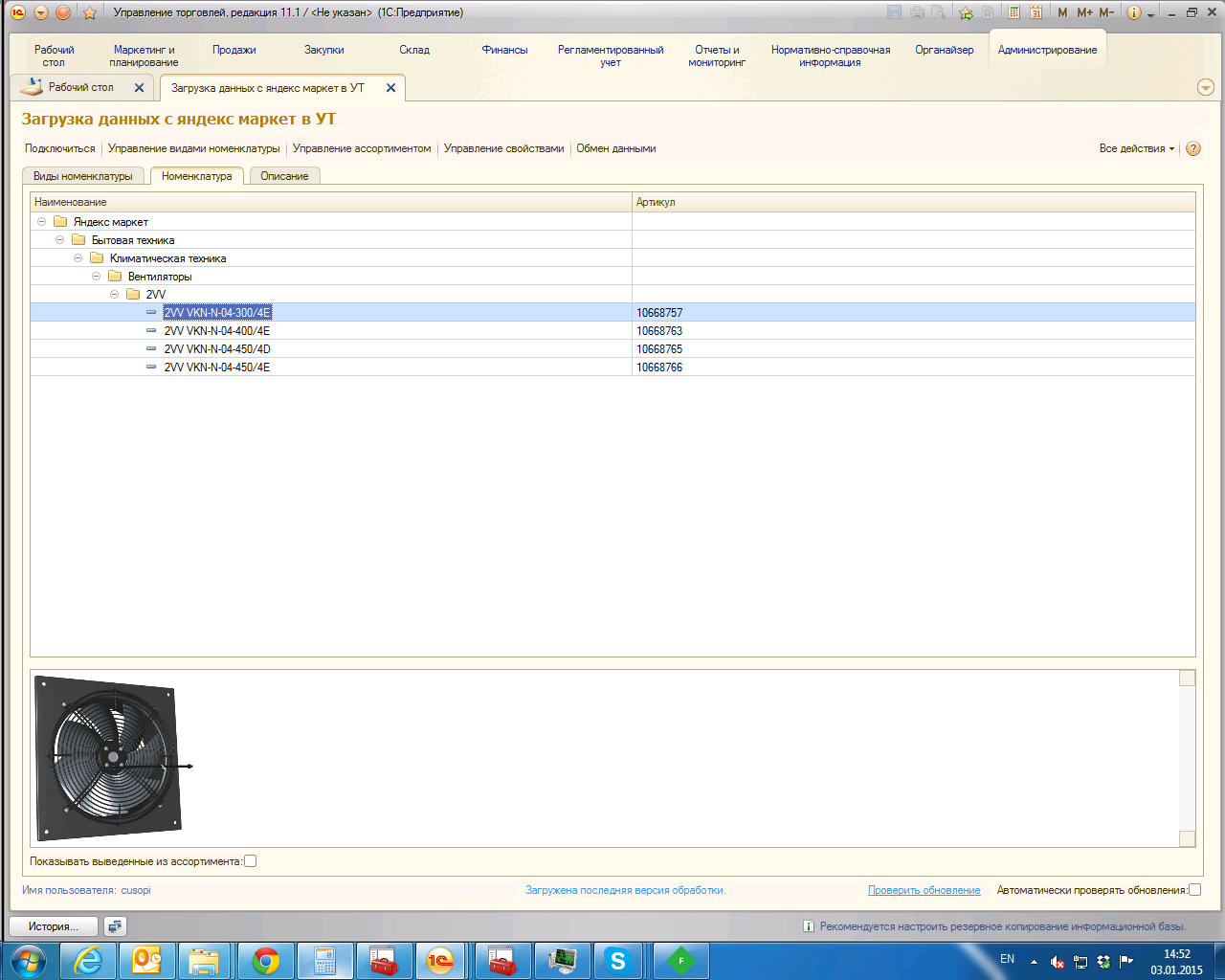This screenshot has width=1225, height=980.
Task: Click the fan product image thumbnail
Action: (113, 758)
